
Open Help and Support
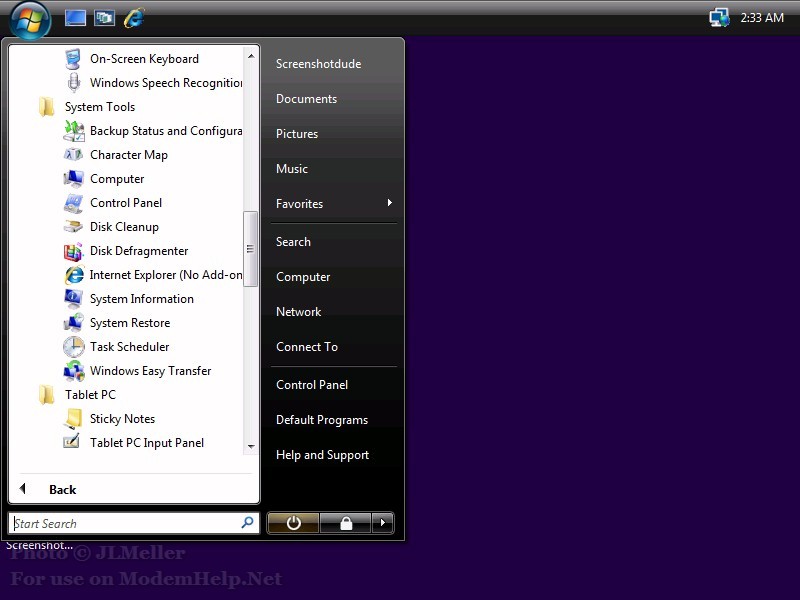tap(322, 455)
